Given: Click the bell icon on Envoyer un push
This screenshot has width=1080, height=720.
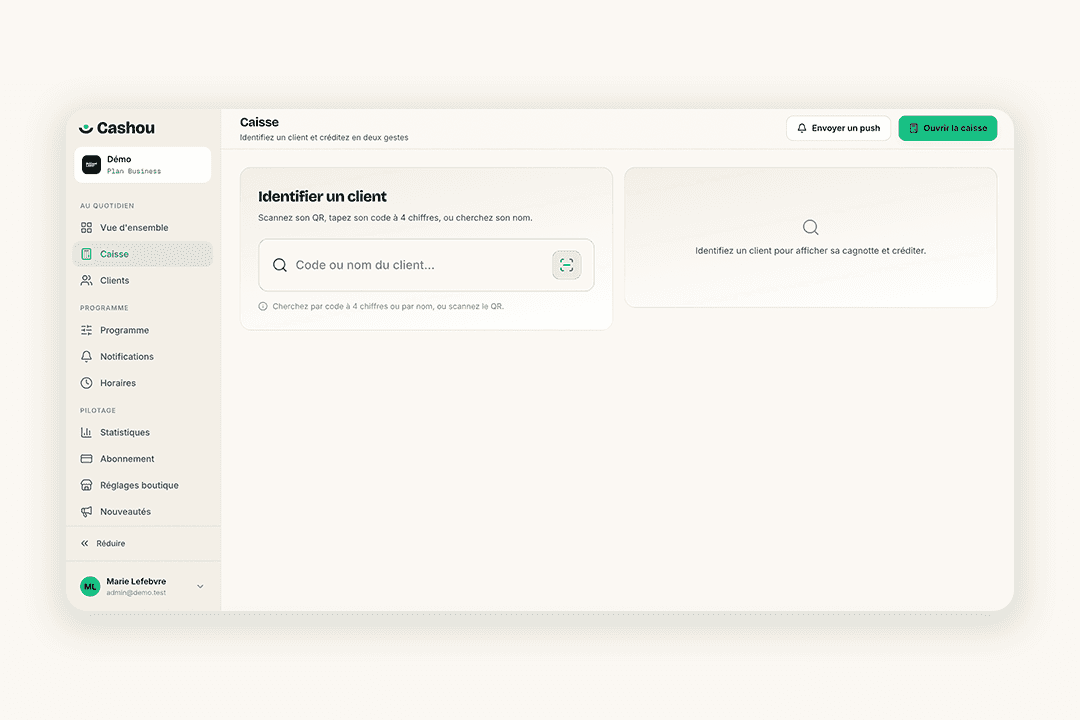Looking at the screenshot, I should click(x=802, y=128).
